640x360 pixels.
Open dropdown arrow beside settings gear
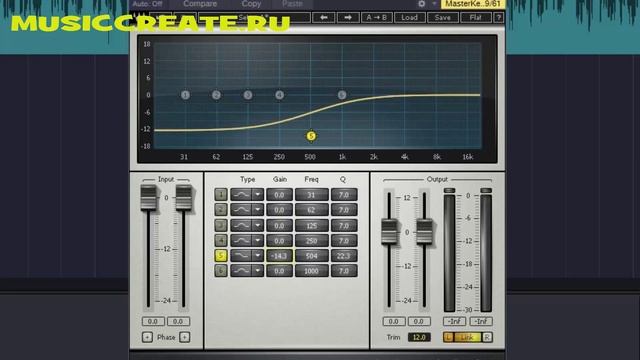tap(434, 4)
